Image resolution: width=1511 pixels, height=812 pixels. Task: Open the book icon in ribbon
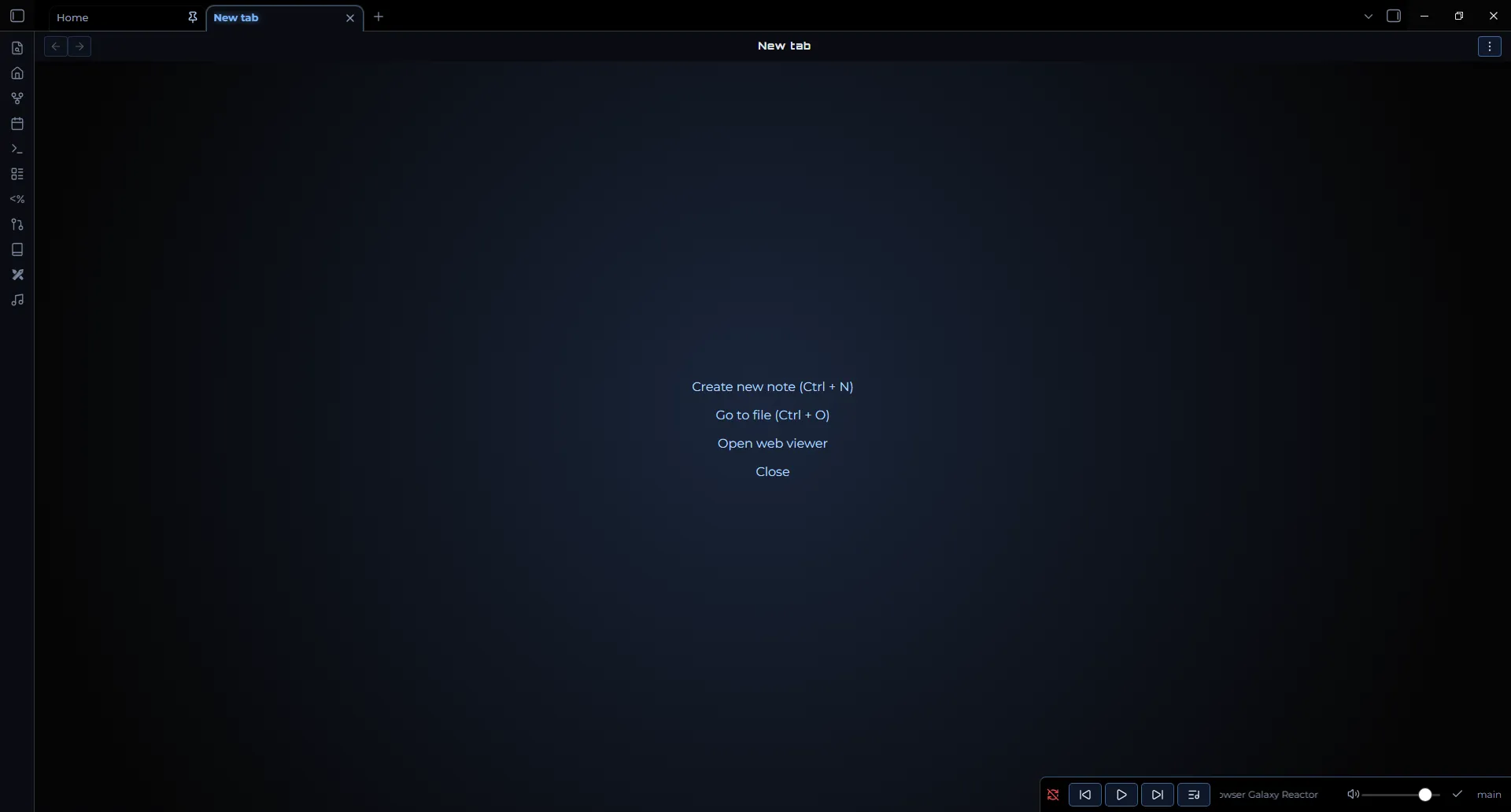[17, 249]
